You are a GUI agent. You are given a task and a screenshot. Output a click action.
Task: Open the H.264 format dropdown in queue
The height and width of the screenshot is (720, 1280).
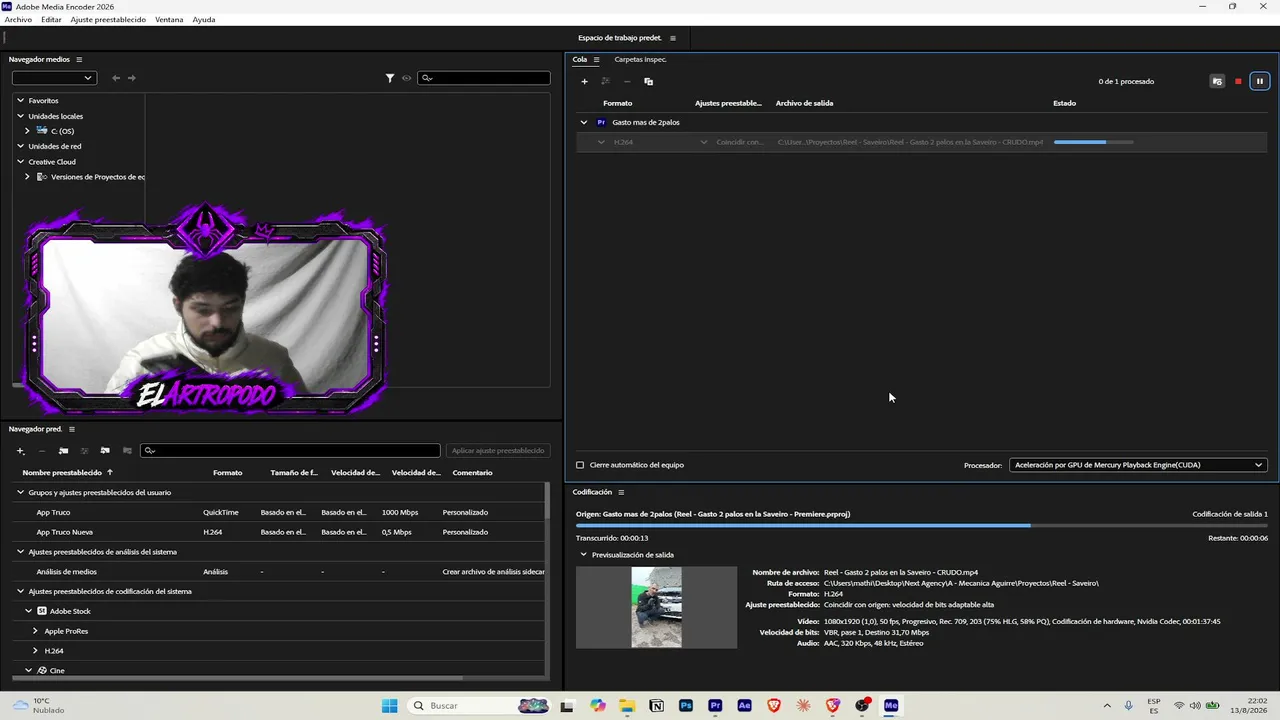[x=601, y=142]
